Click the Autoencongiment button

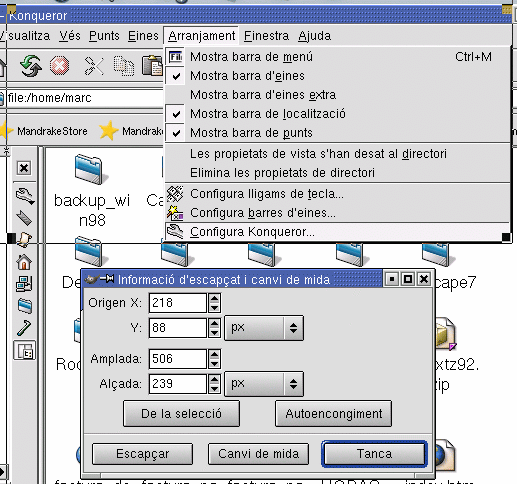click(x=333, y=414)
